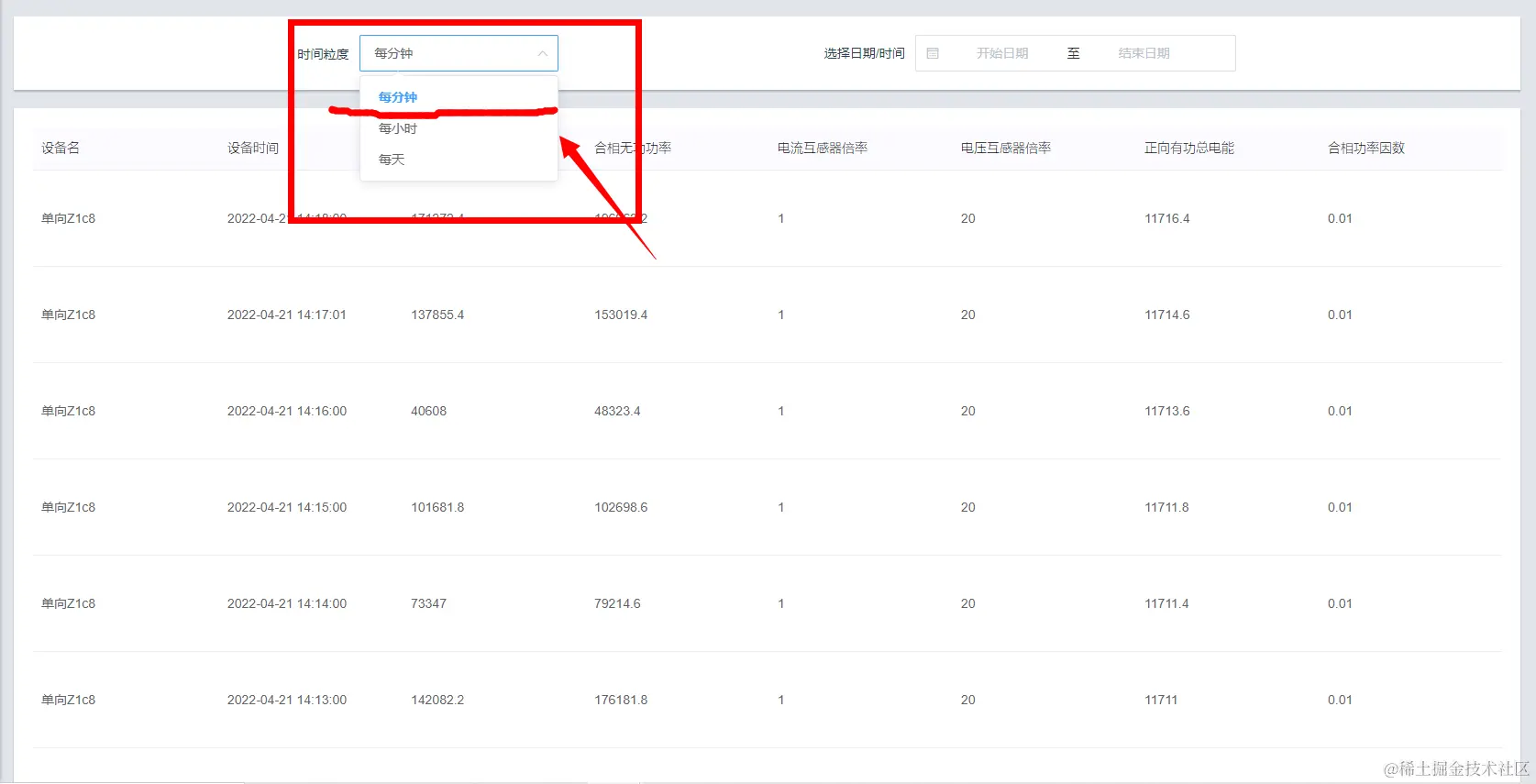Click power factor 0.01 in the 11716.4 row
The height and width of the screenshot is (784, 1536).
(x=1340, y=218)
